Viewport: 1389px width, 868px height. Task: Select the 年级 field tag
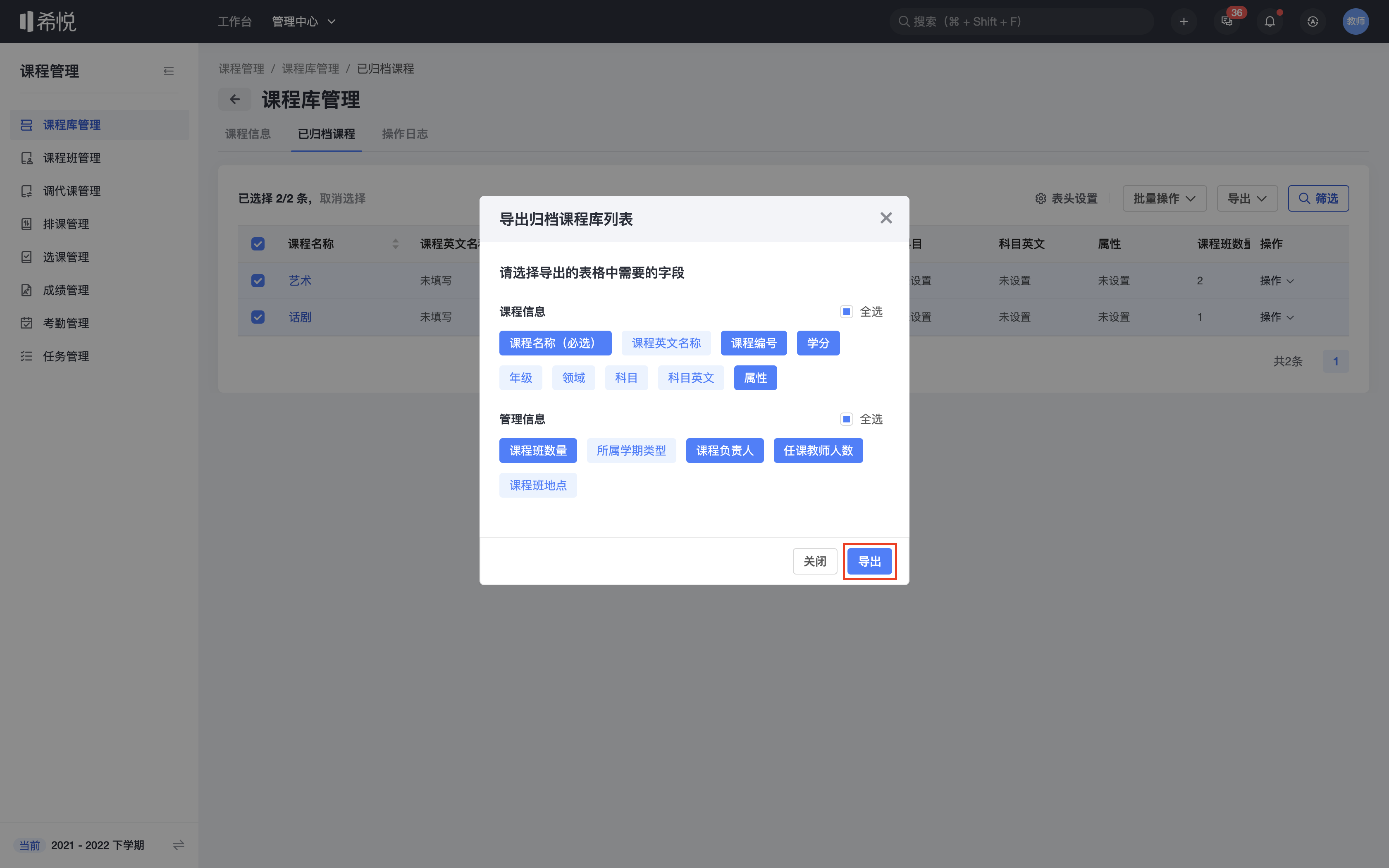(520, 378)
